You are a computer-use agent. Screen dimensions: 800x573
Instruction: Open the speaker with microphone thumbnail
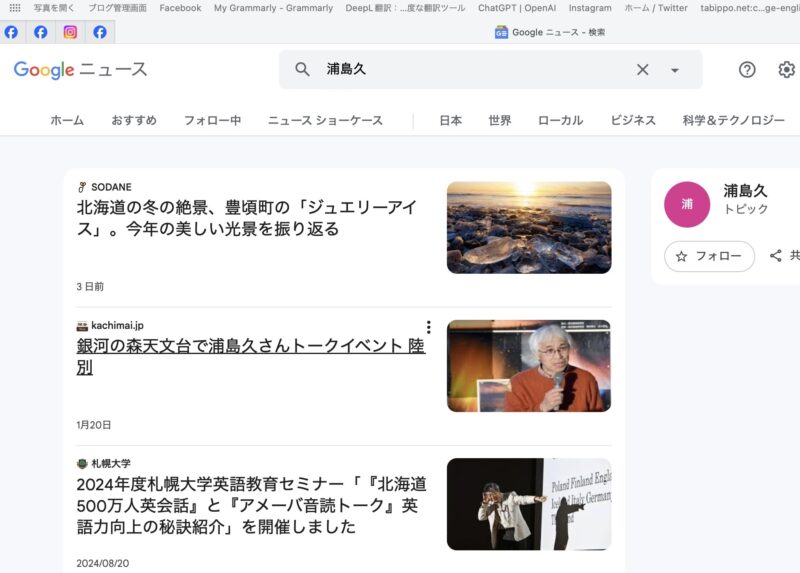(529, 366)
